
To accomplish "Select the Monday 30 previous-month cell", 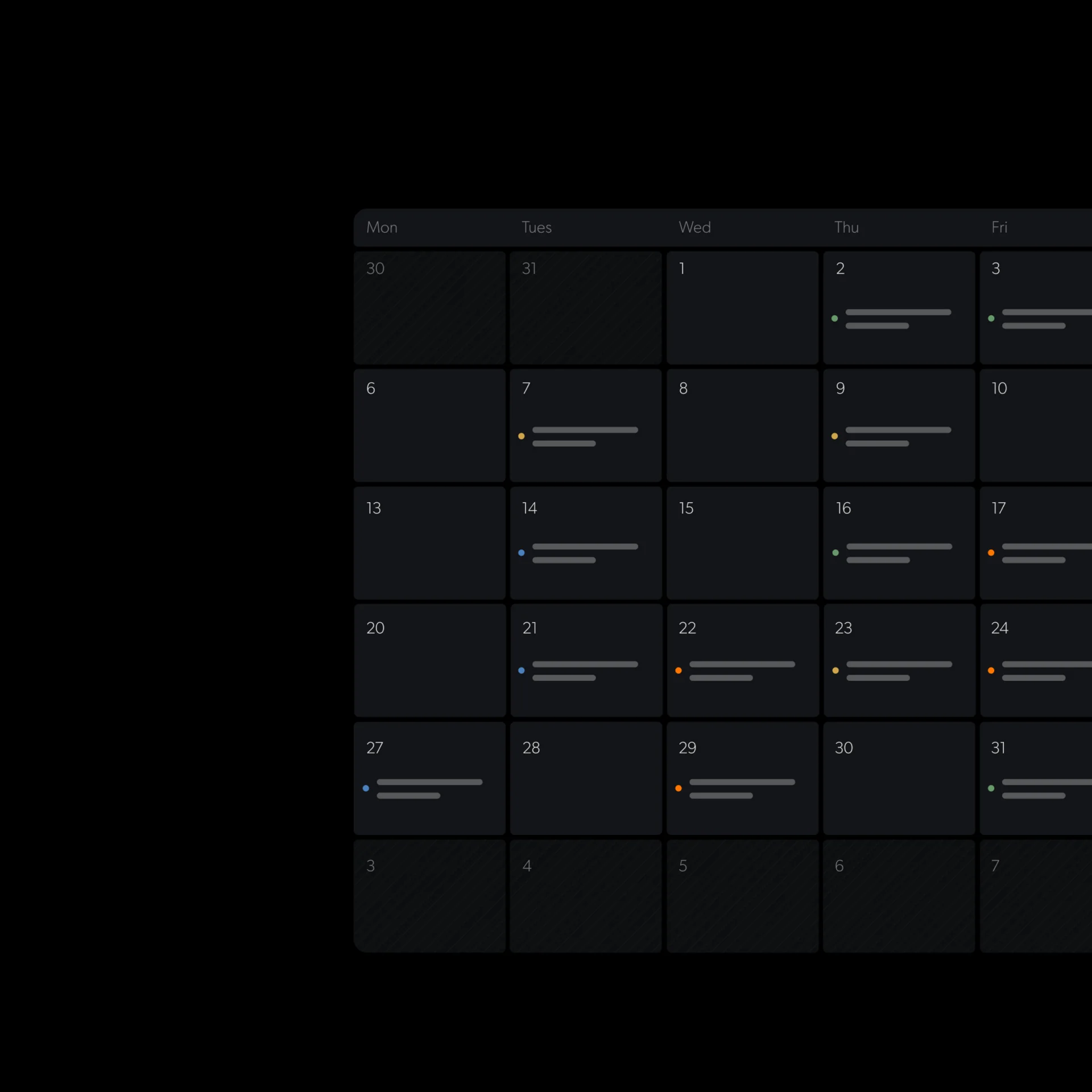I will point(429,308).
